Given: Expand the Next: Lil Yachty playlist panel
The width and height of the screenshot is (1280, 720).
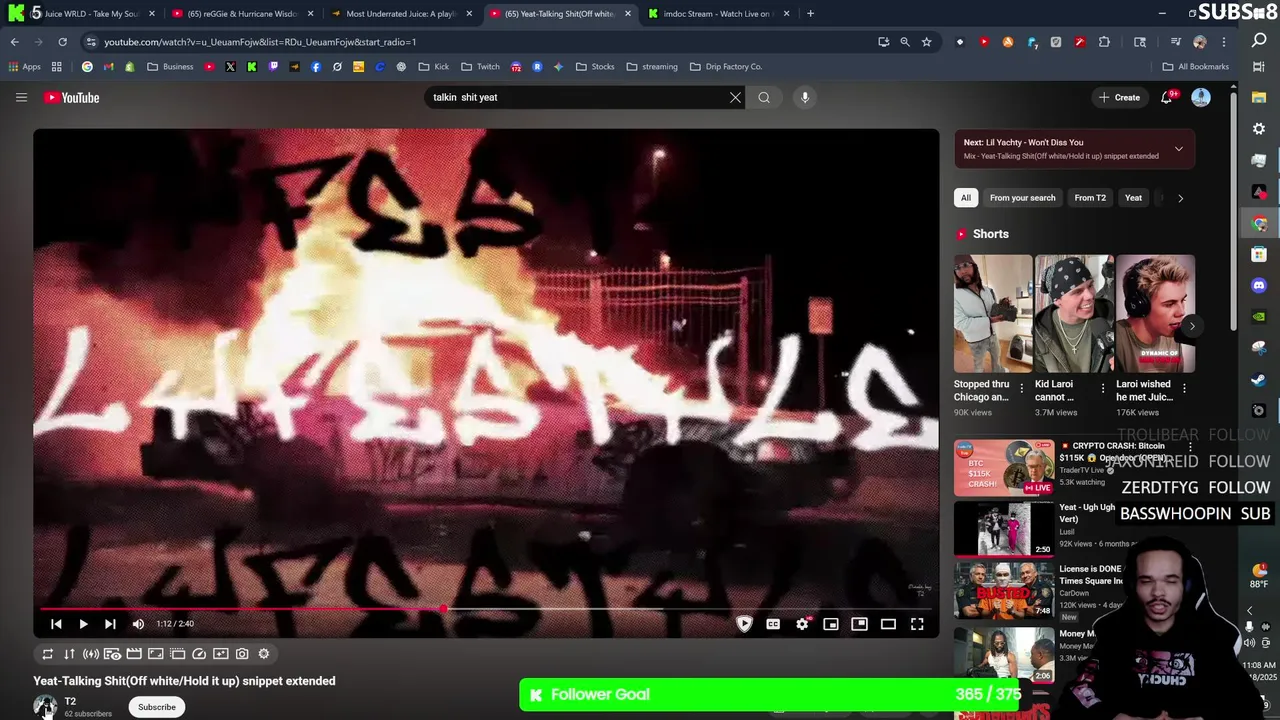Looking at the screenshot, I should (1179, 149).
